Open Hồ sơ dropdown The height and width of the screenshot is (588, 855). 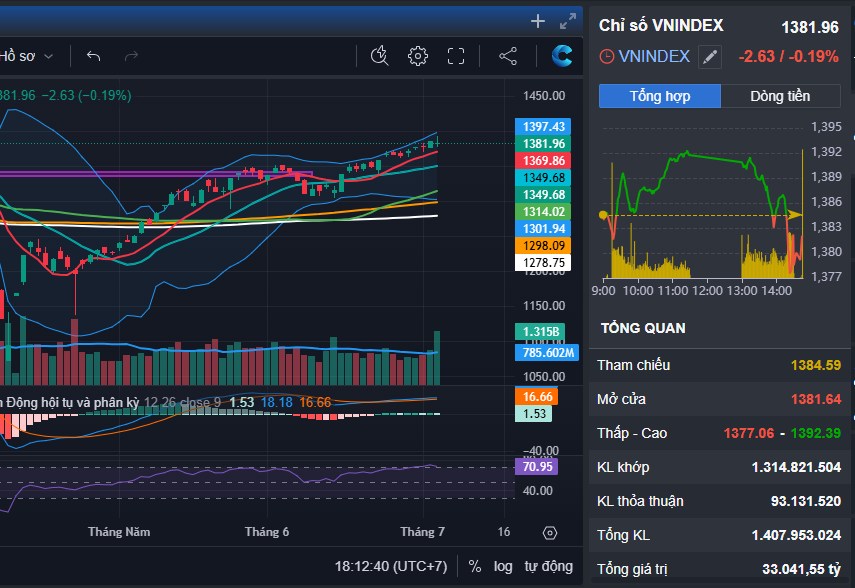26,56
